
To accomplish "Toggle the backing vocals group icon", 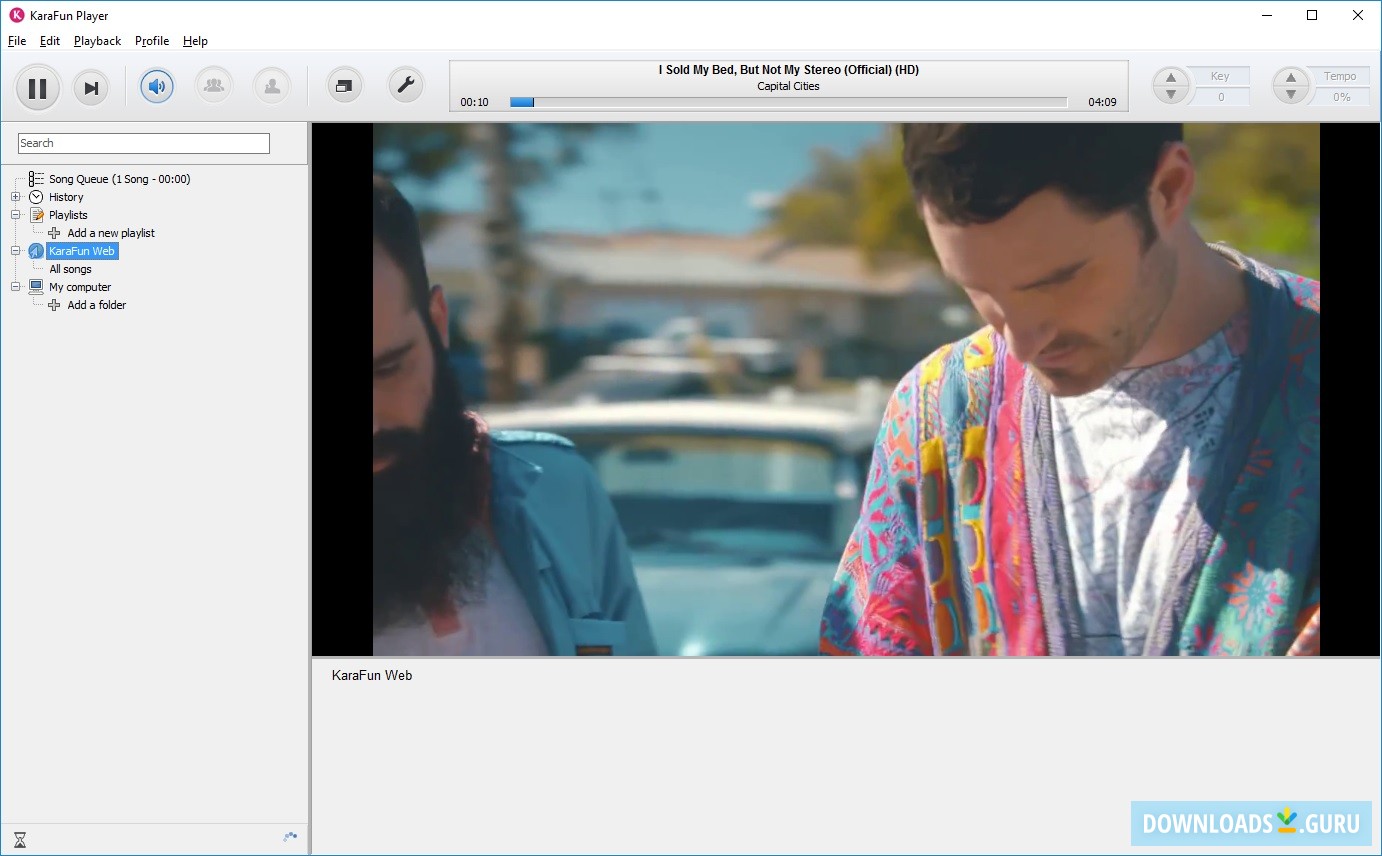I will [x=213, y=86].
